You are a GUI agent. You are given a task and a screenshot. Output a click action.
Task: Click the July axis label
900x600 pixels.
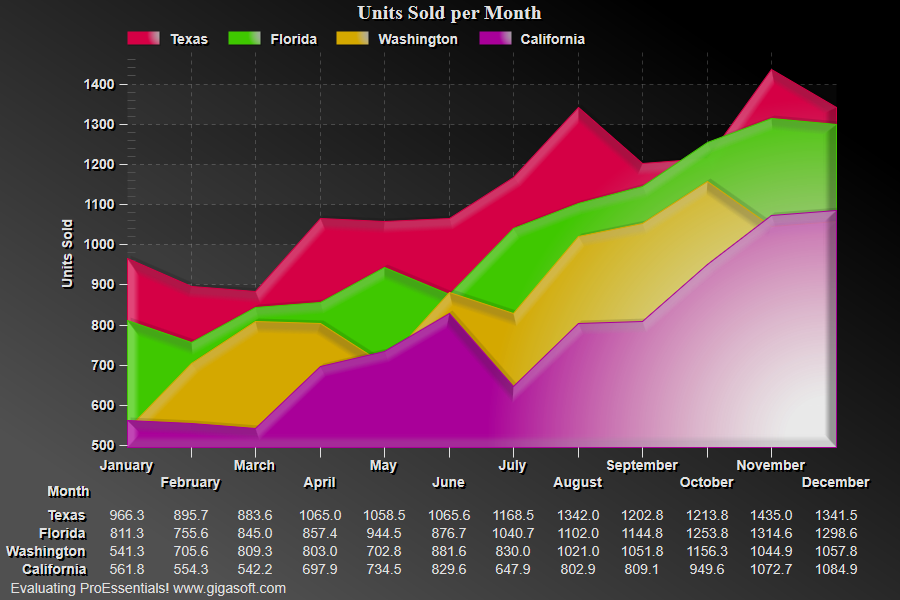point(513,466)
